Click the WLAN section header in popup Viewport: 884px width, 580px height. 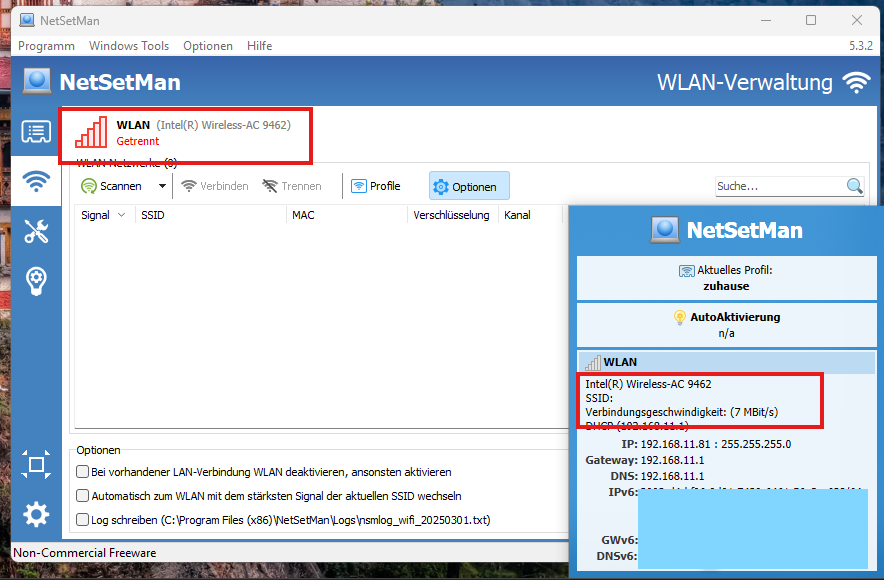pyautogui.click(x=726, y=362)
